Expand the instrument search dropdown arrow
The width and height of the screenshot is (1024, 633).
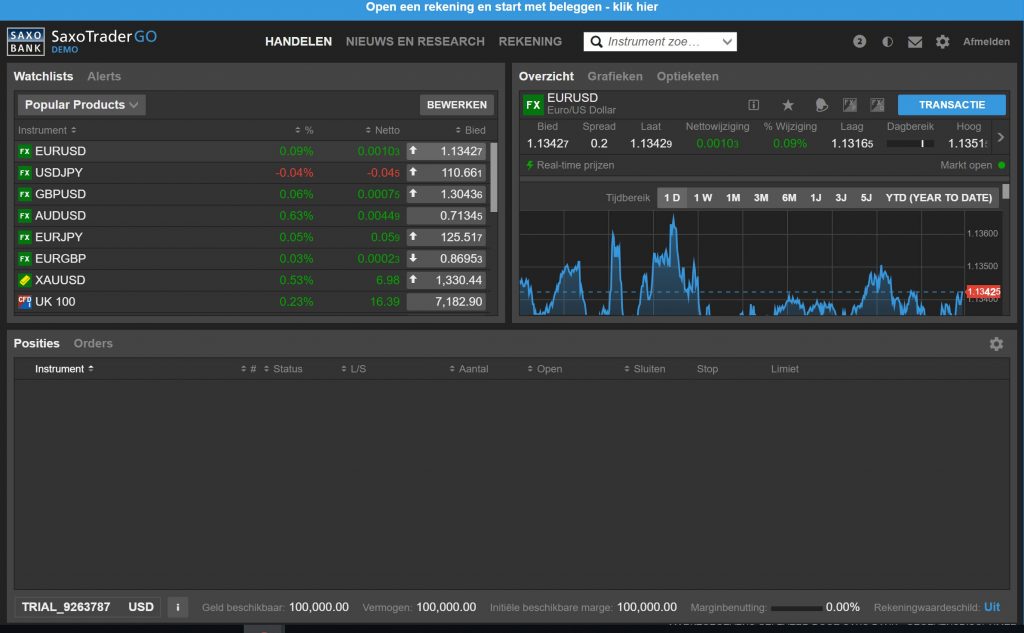[x=727, y=42]
